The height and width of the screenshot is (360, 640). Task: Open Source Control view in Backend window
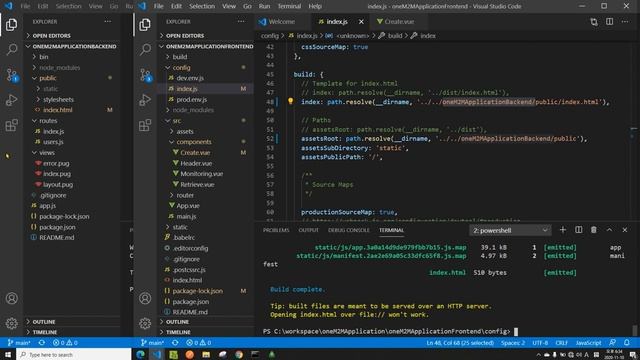point(11,75)
